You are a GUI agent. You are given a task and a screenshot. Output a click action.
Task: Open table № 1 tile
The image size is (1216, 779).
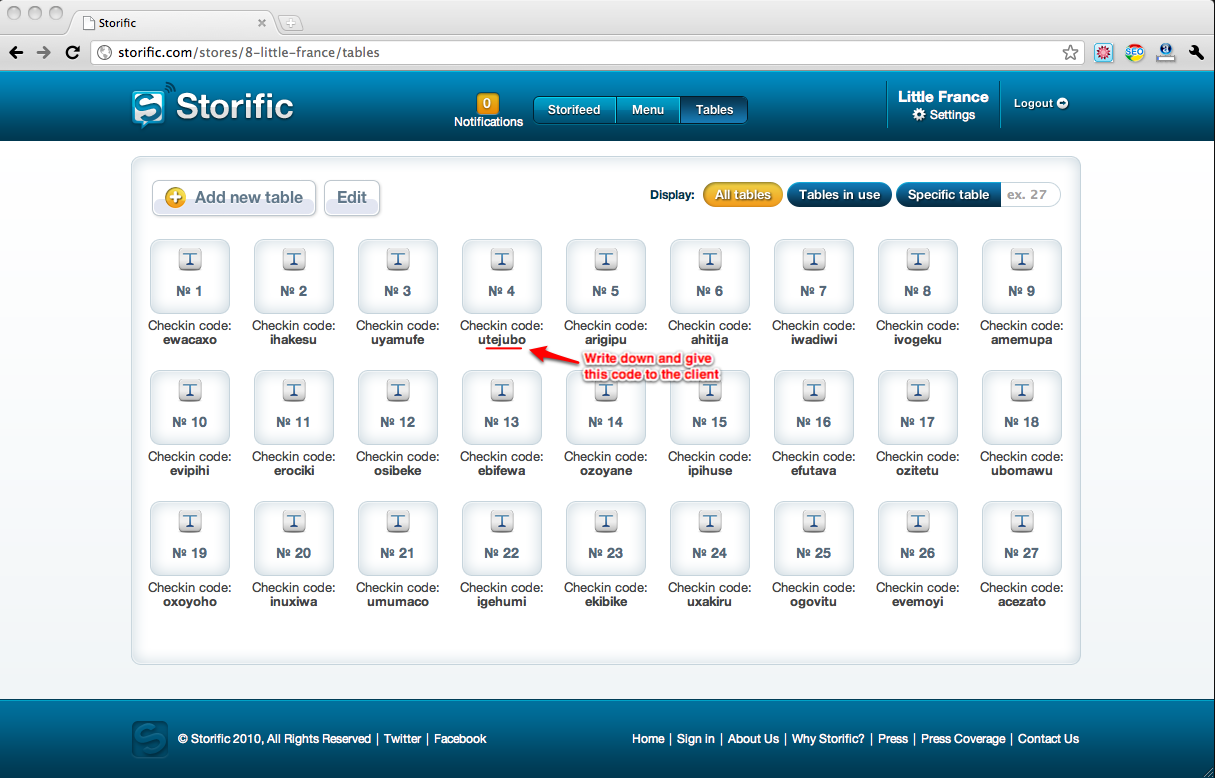tap(189, 277)
